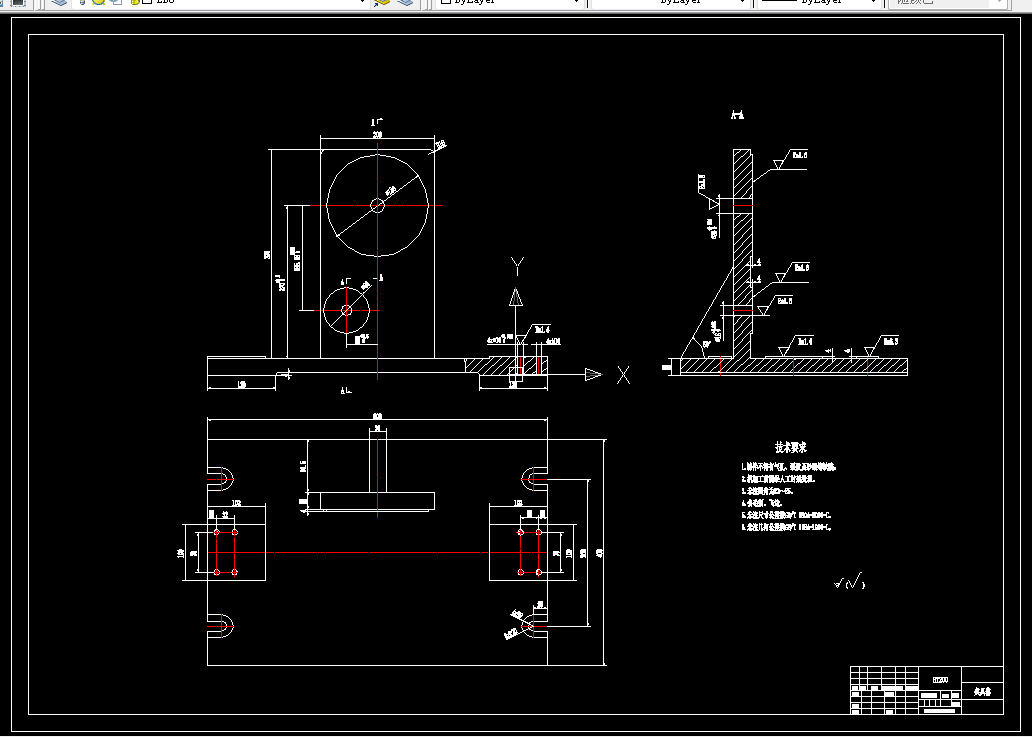Select the small circle in the front view

click(x=346, y=310)
